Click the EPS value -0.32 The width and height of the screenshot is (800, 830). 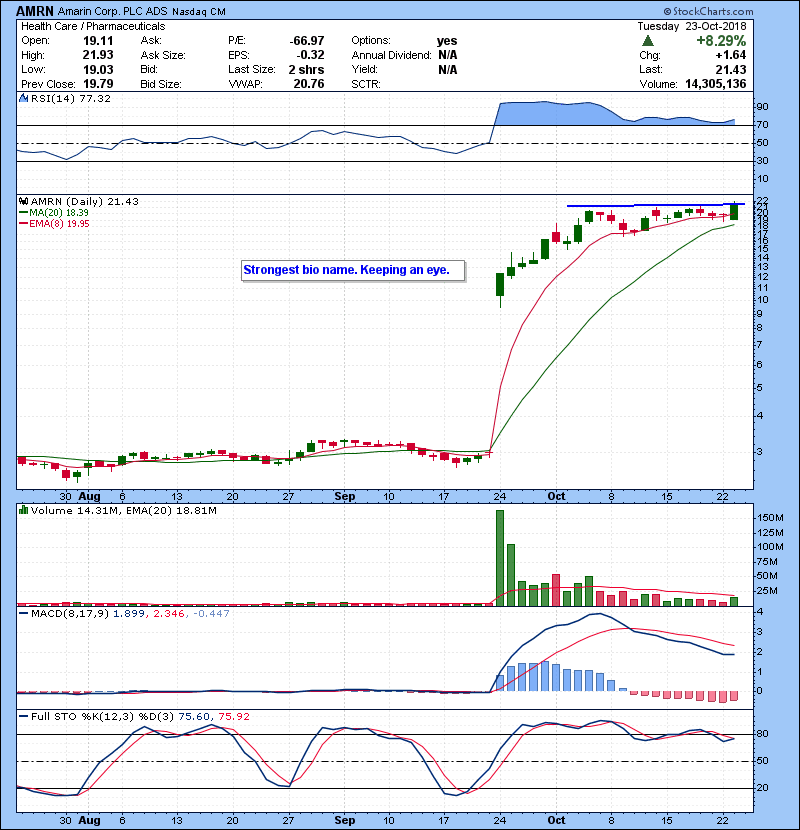tap(310, 55)
